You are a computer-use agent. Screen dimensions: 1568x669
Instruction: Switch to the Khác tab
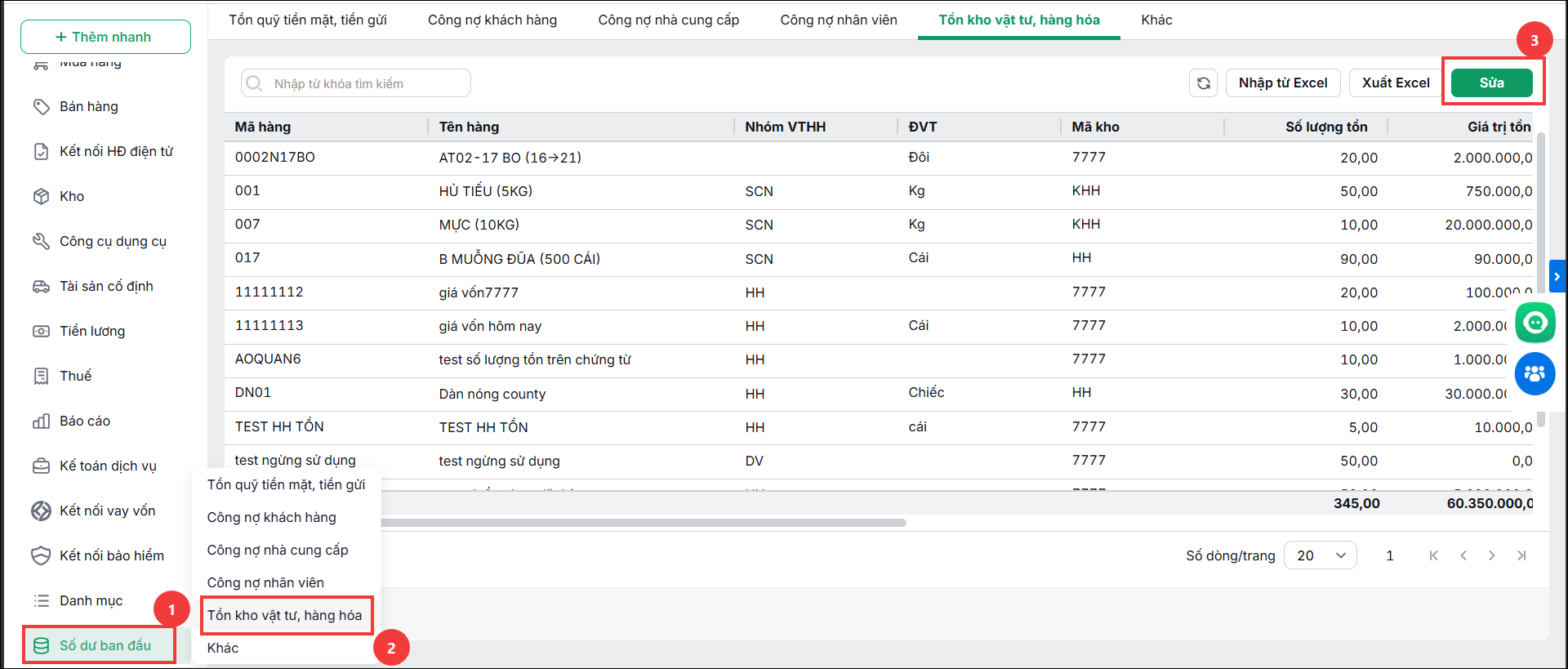(x=1156, y=20)
